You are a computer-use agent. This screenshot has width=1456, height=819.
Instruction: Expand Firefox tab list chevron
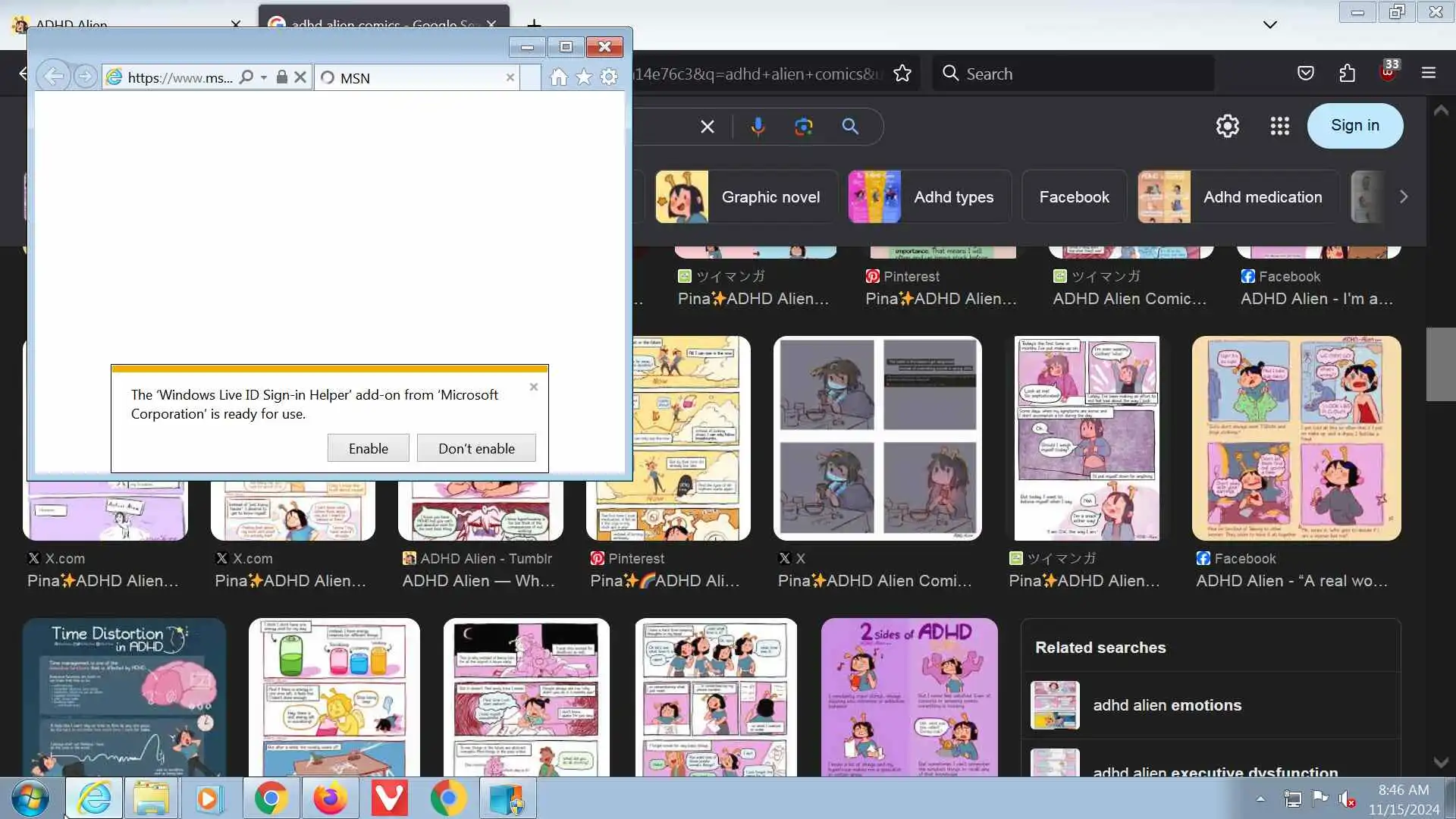(1270, 24)
